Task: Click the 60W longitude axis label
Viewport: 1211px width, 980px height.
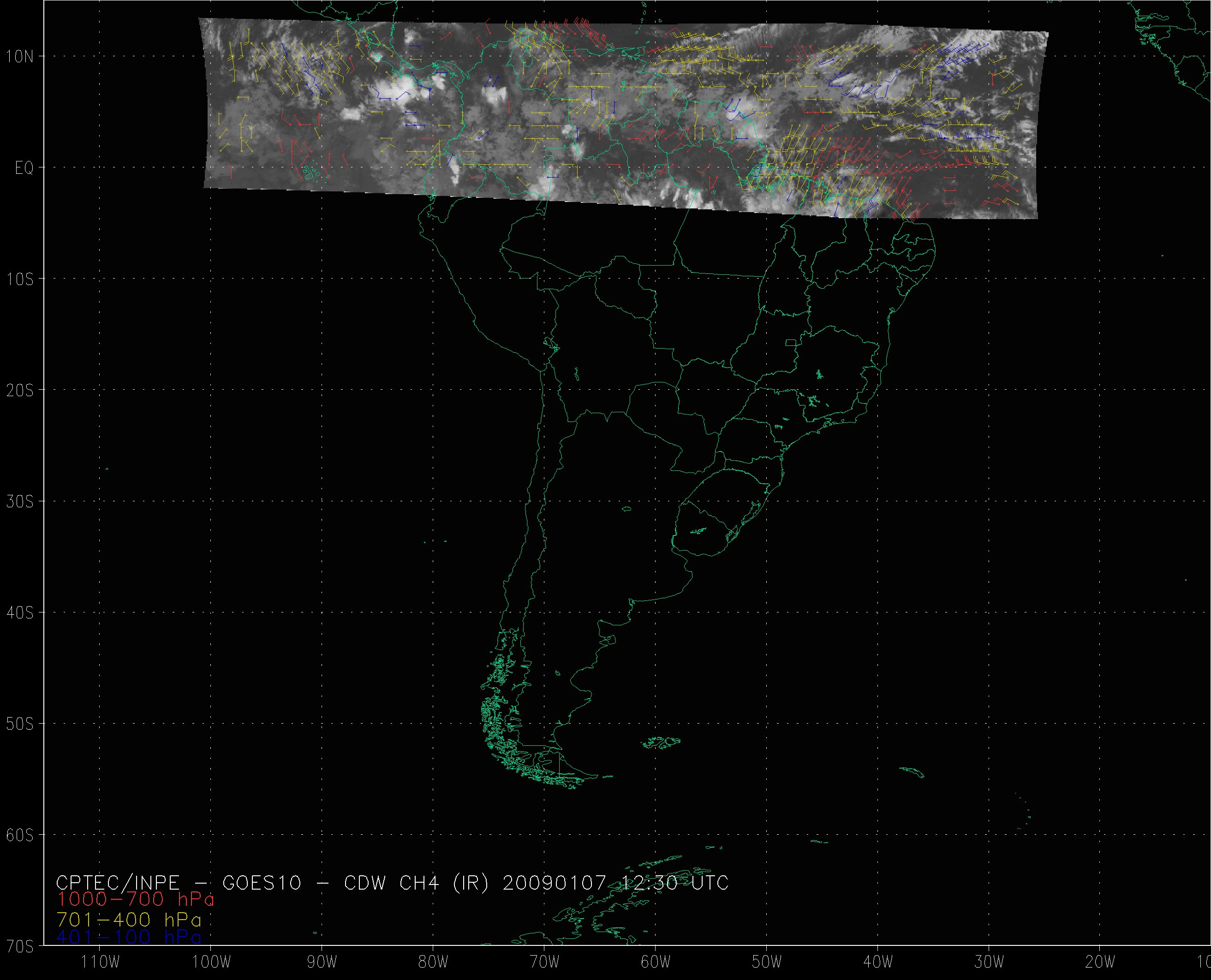Action: [x=656, y=962]
